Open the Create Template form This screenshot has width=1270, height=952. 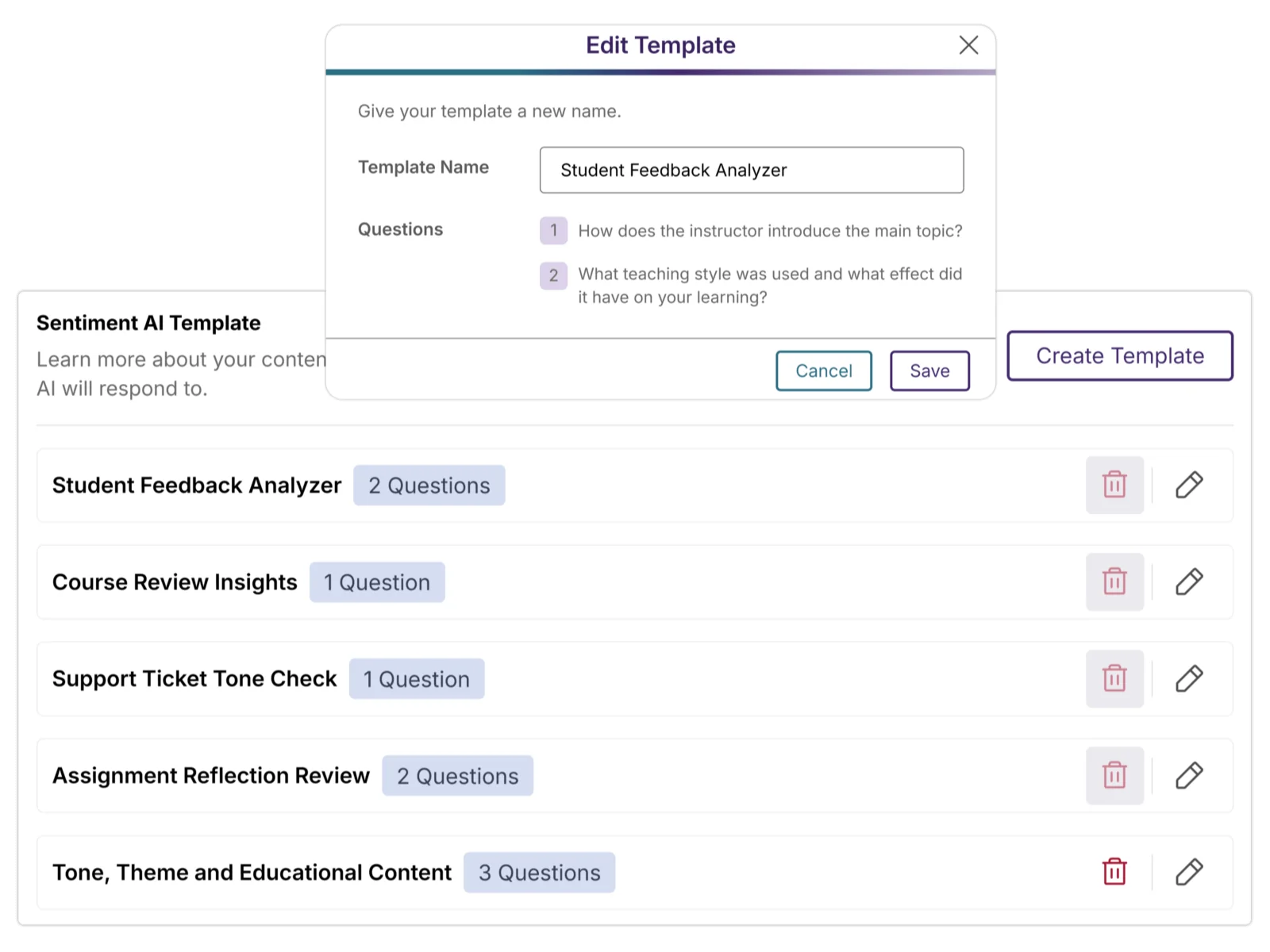[x=1119, y=355]
